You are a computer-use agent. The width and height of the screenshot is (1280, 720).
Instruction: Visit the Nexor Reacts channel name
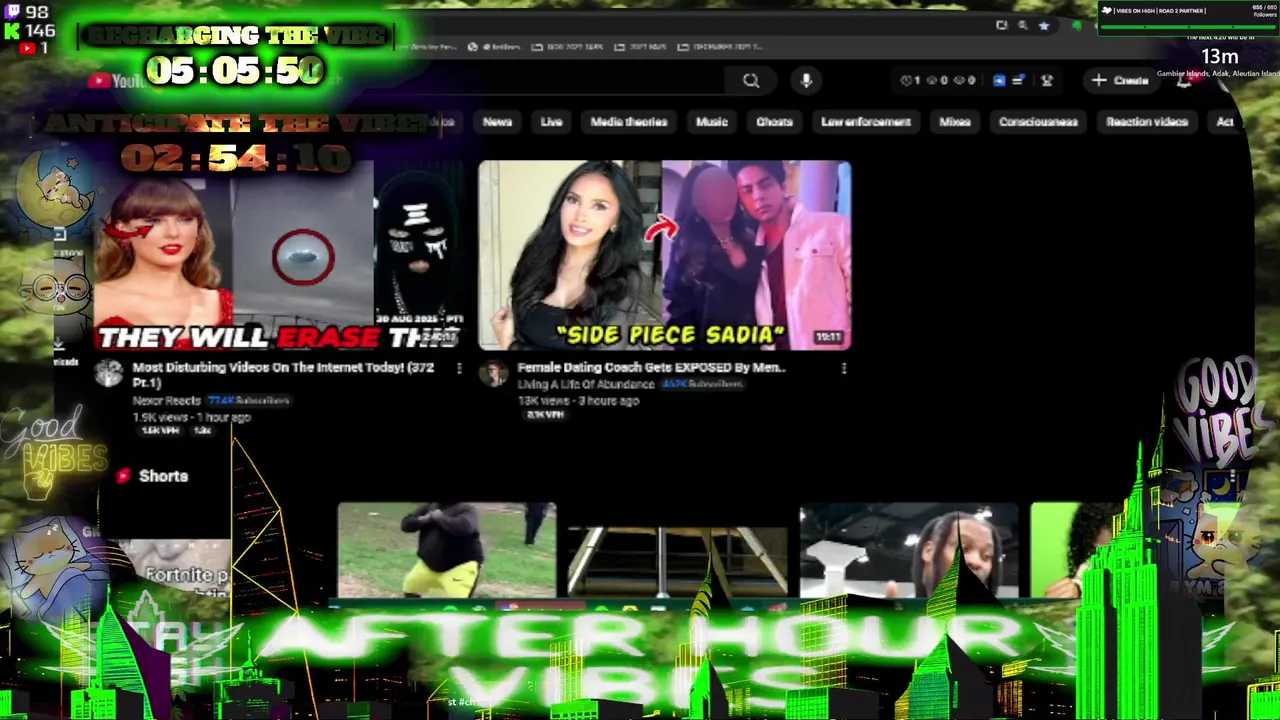[166, 400]
